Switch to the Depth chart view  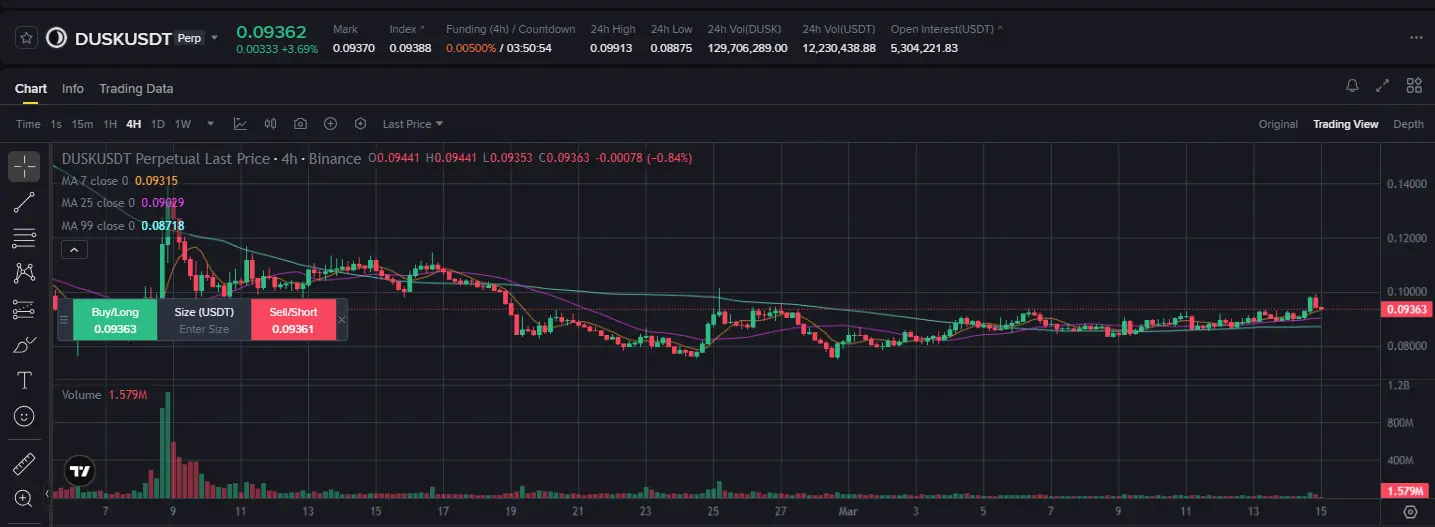point(1408,124)
